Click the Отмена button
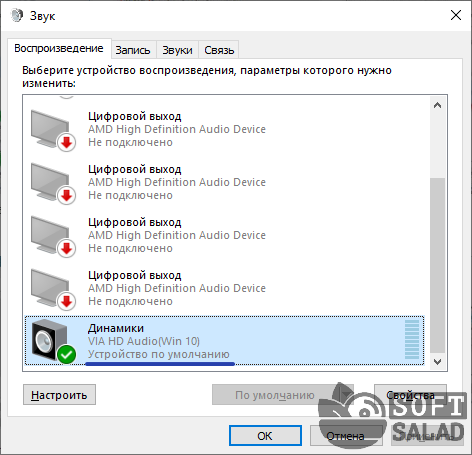 346,435
